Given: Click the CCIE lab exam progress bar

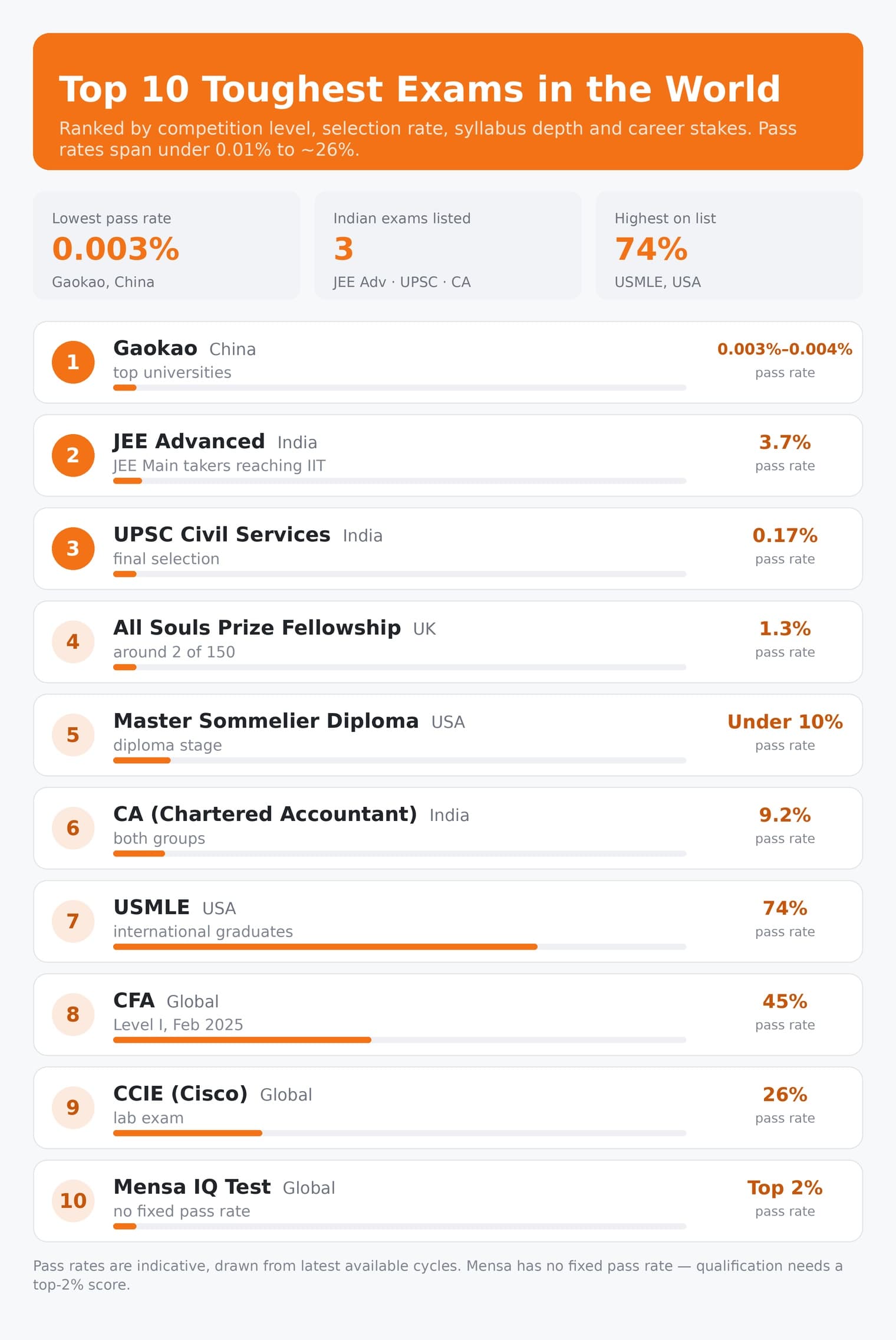Looking at the screenshot, I should coord(400,1133).
